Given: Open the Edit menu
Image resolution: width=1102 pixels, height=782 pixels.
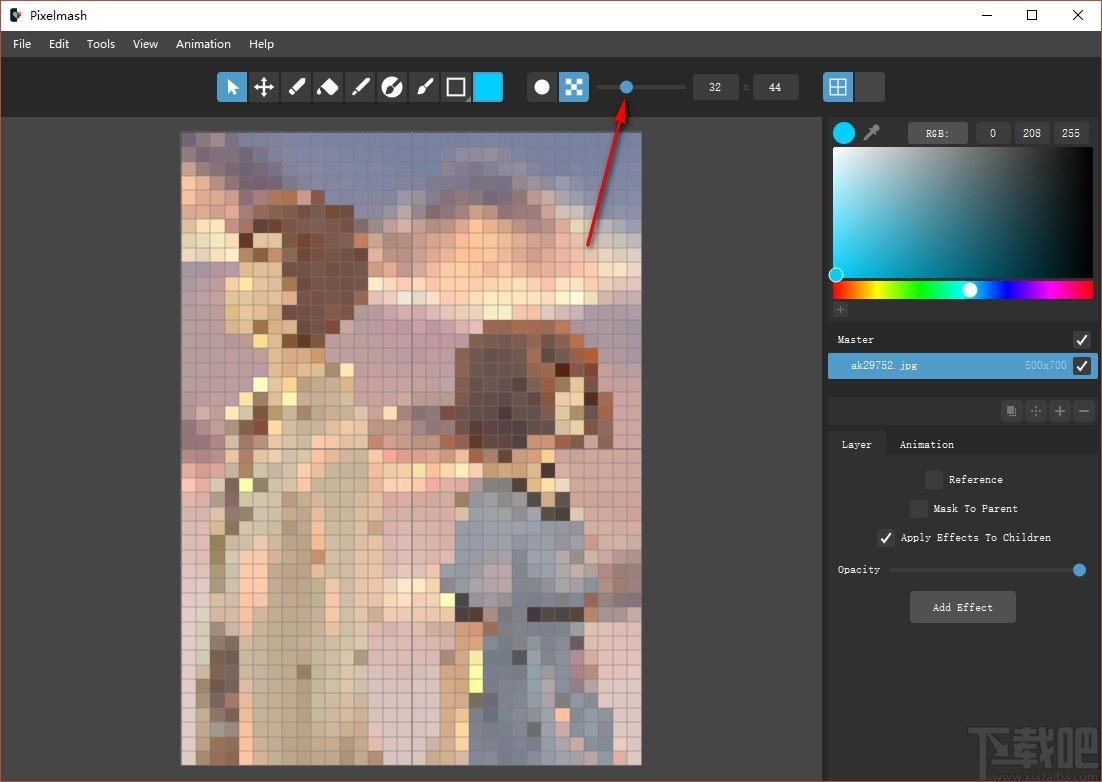Looking at the screenshot, I should click(x=59, y=44).
